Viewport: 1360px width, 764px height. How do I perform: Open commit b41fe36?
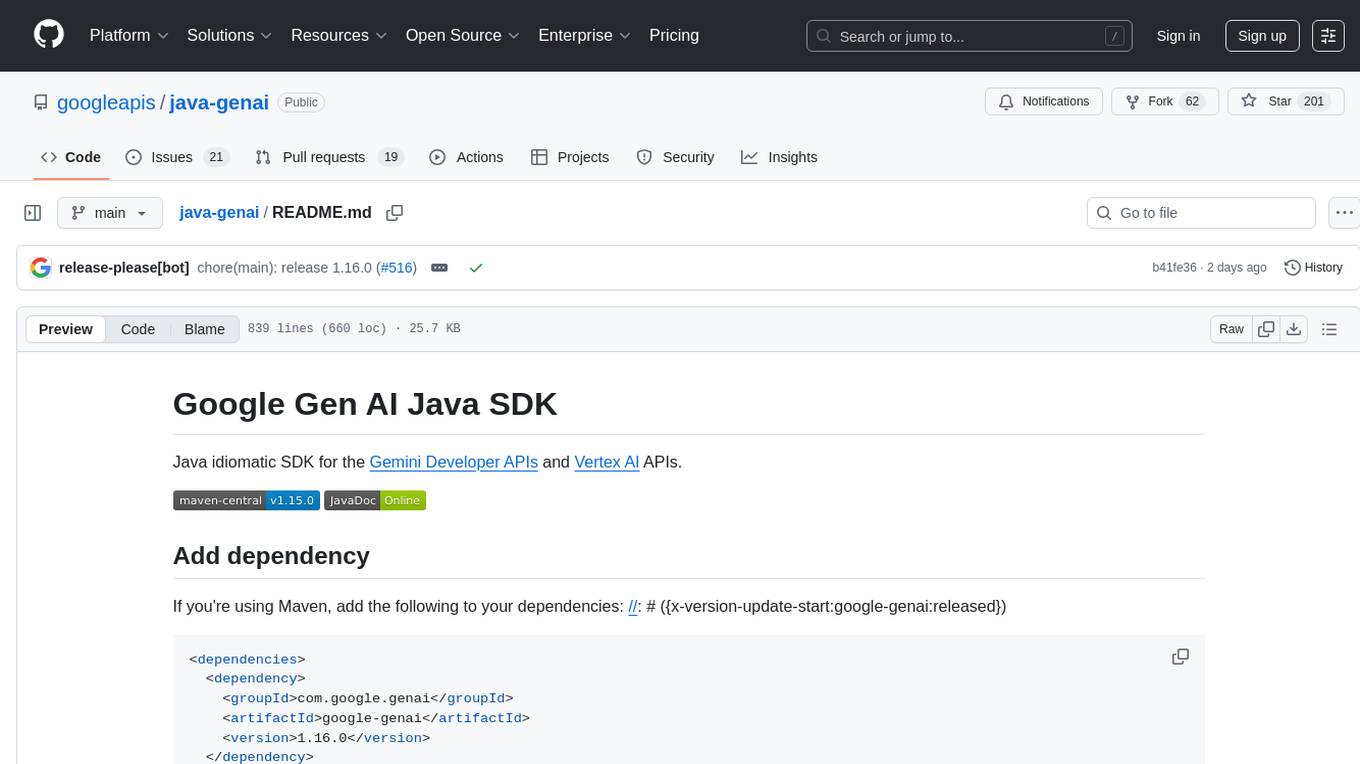(1174, 268)
